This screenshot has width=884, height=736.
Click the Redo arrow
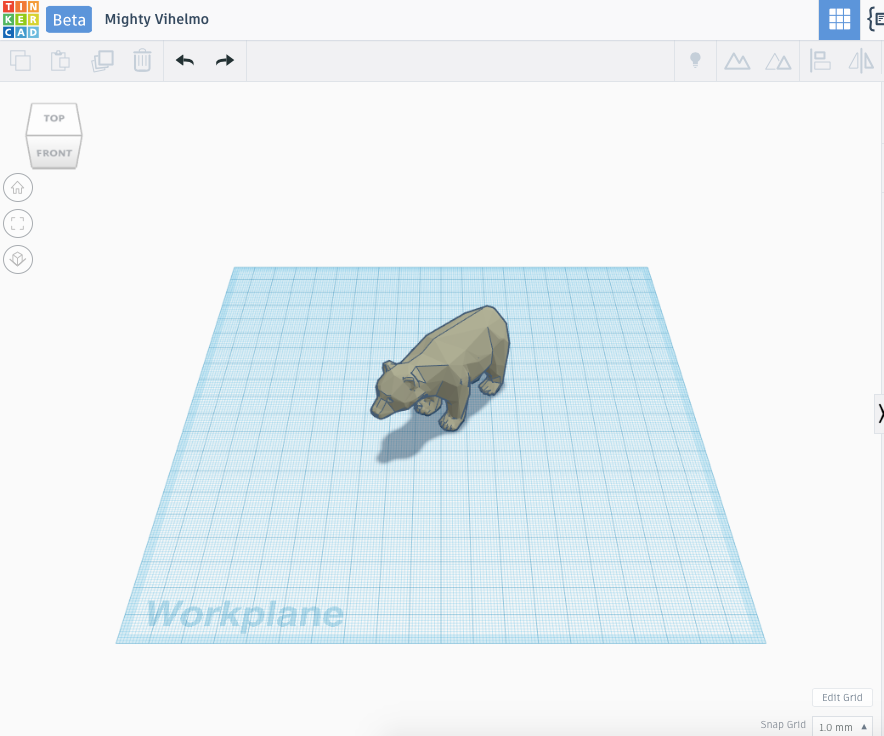[224, 60]
